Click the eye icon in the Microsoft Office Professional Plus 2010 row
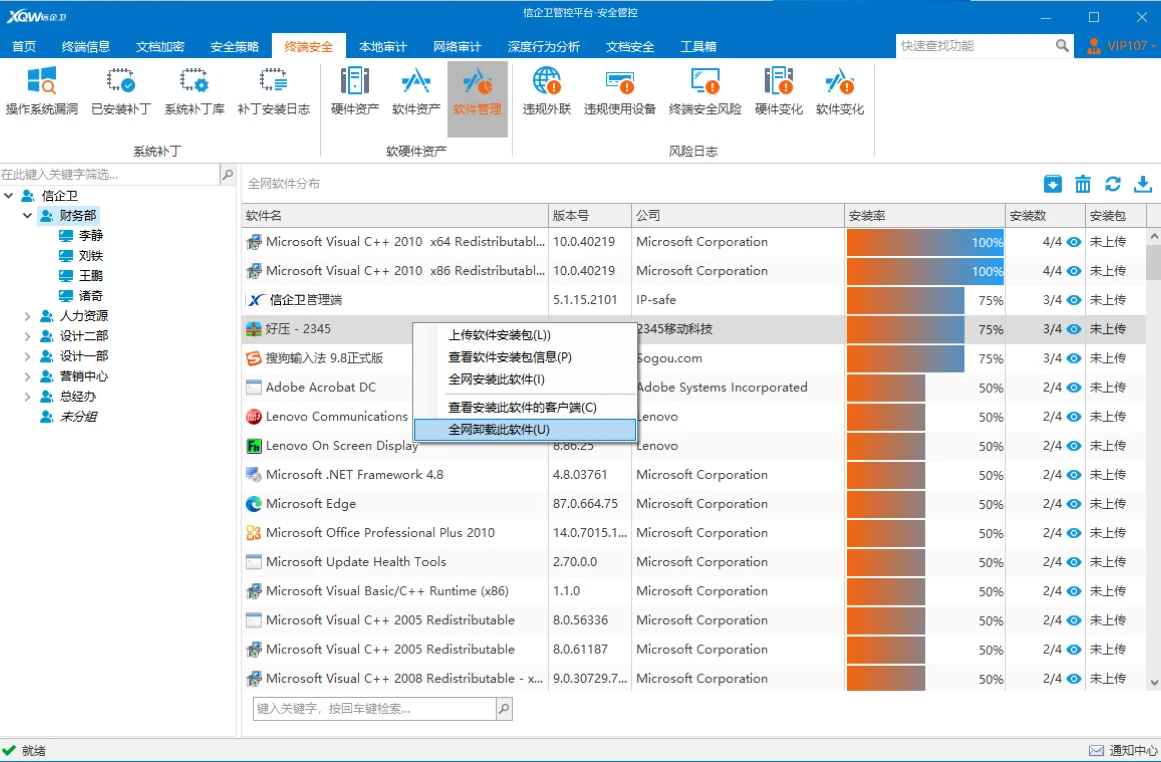This screenshot has width=1161, height=762. 1074,532
